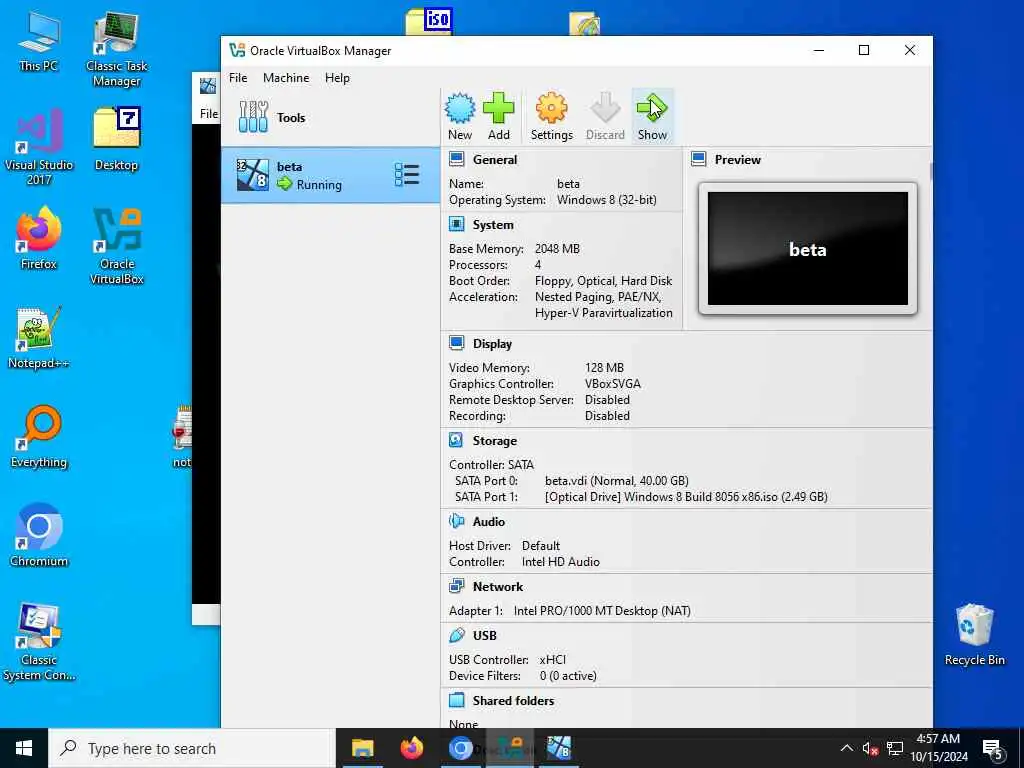Click the Intel PRO/1000 MT Desktop adapter text
The image size is (1024, 768).
coord(602,611)
